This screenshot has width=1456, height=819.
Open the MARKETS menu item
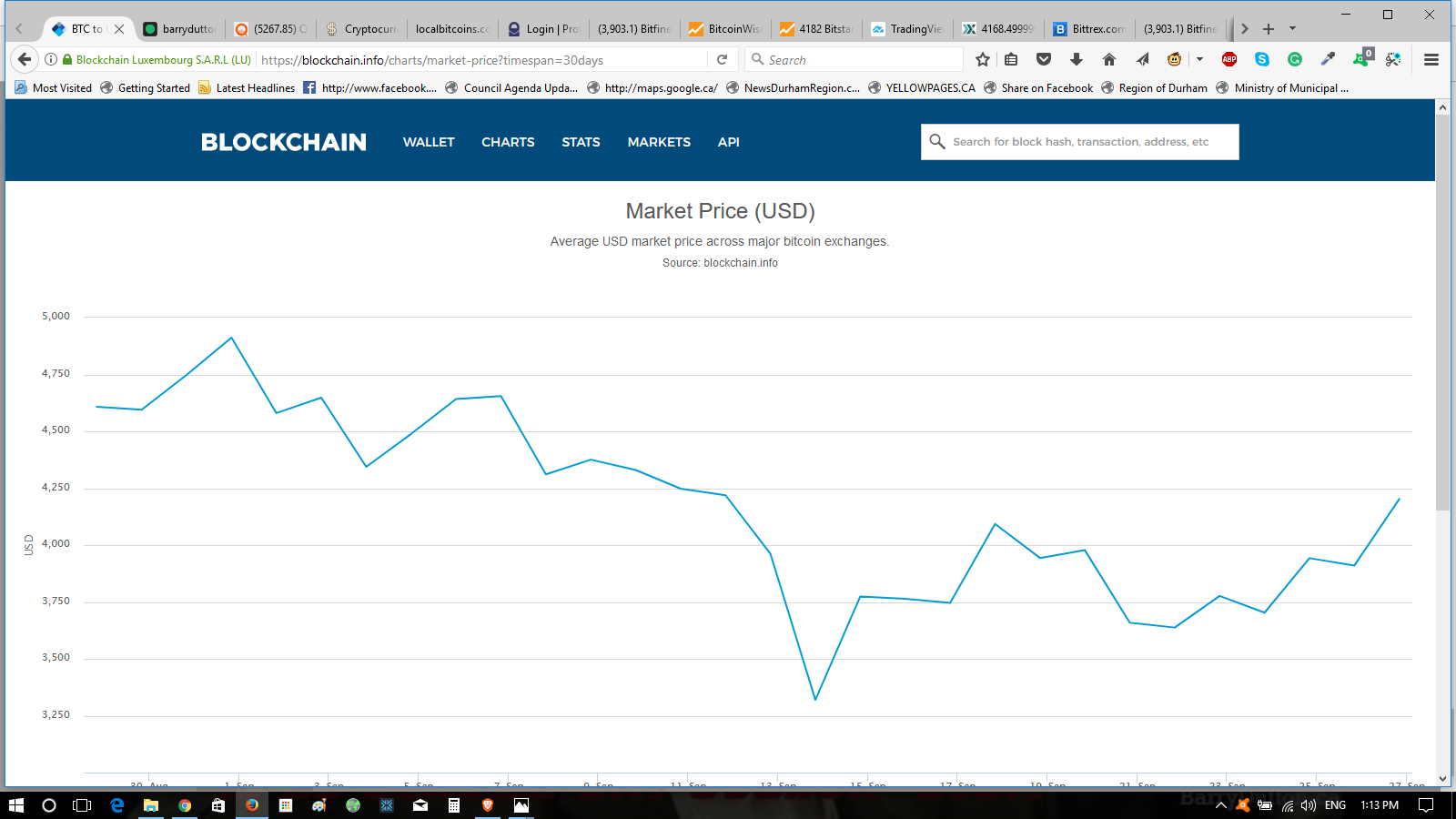tap(659, 142)
